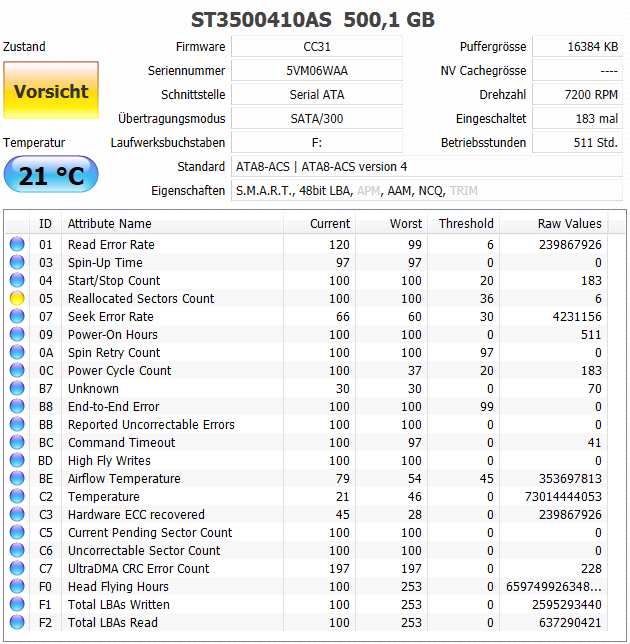Select the 'Seek Error Rate' attribute name
This screenshot has height=644, width=630.
[x=110, y=317]
